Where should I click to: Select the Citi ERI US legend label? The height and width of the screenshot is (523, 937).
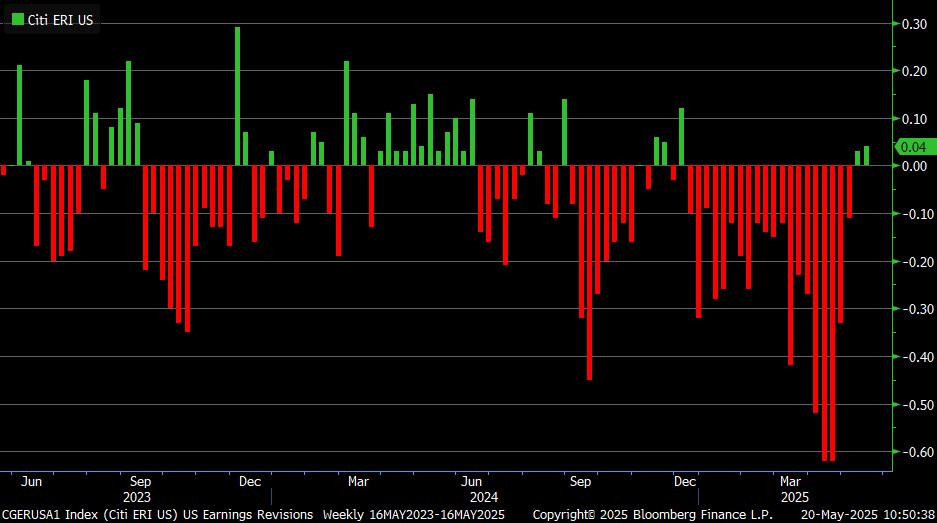point(60,20)
